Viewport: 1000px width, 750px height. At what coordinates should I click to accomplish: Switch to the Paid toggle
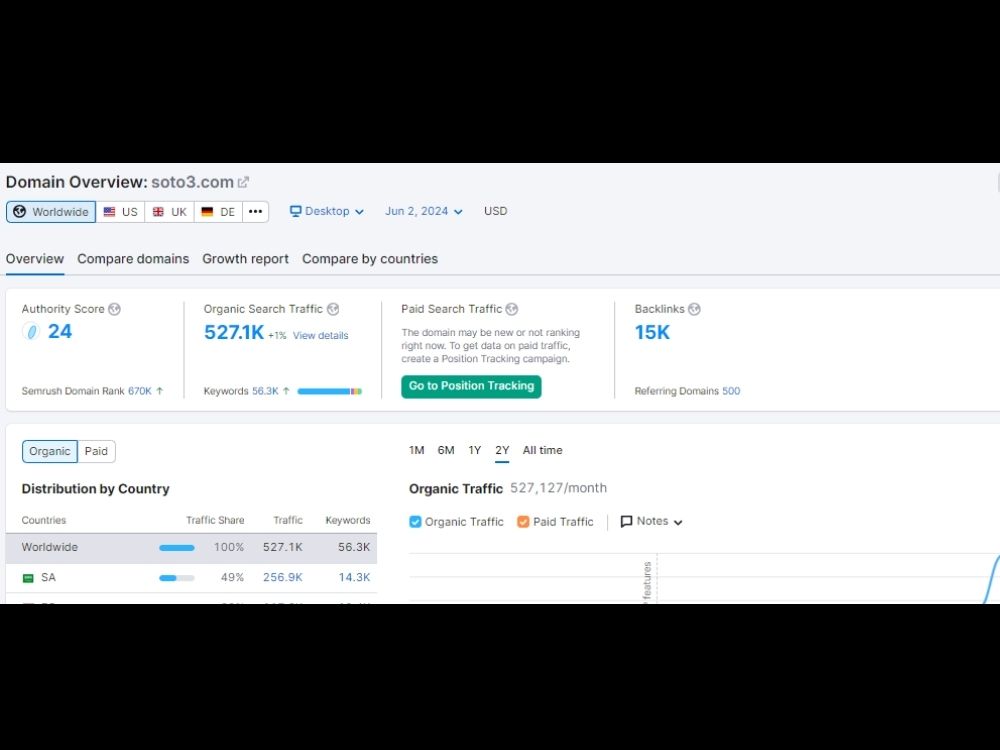pyautogui.click(x=96, y=452)
